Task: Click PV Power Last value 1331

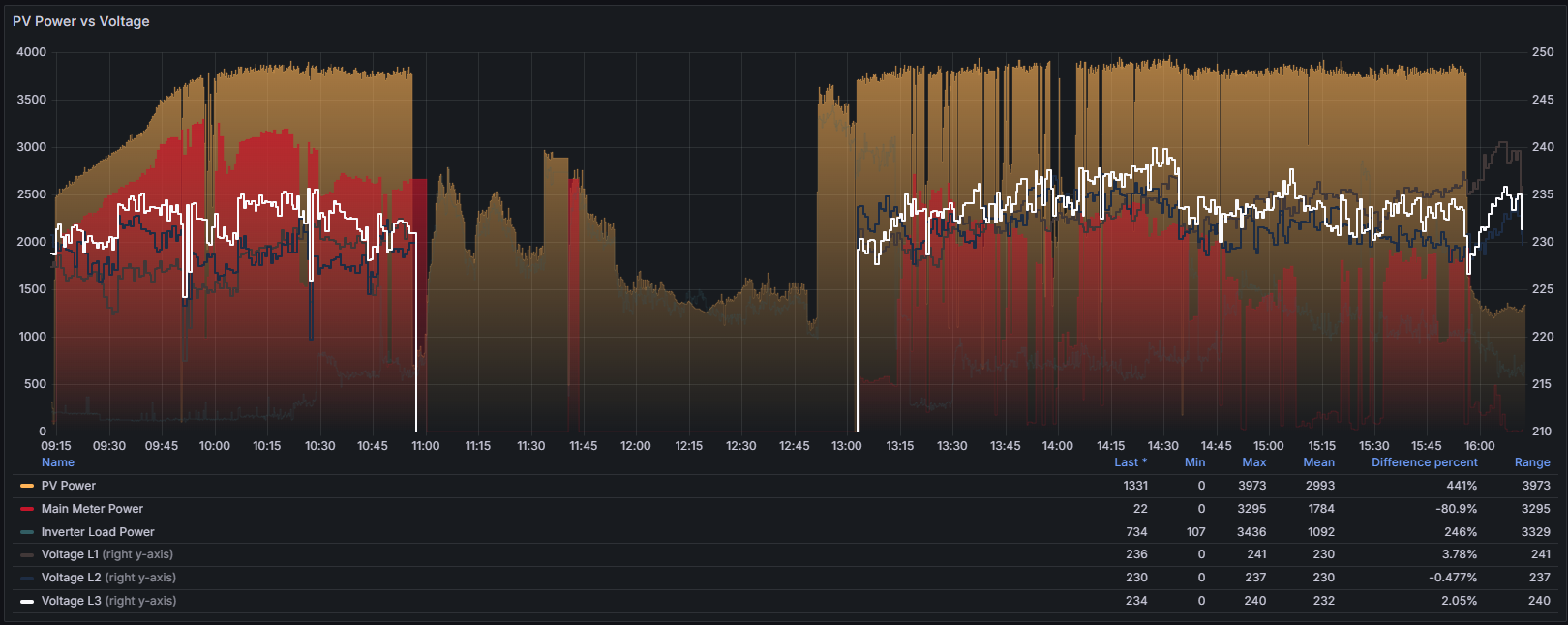Action: click(1135, 486)
